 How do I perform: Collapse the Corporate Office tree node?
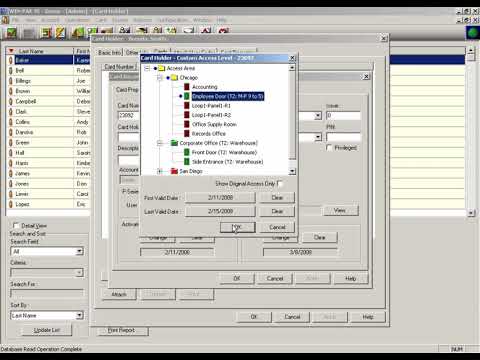coord(160,143)
